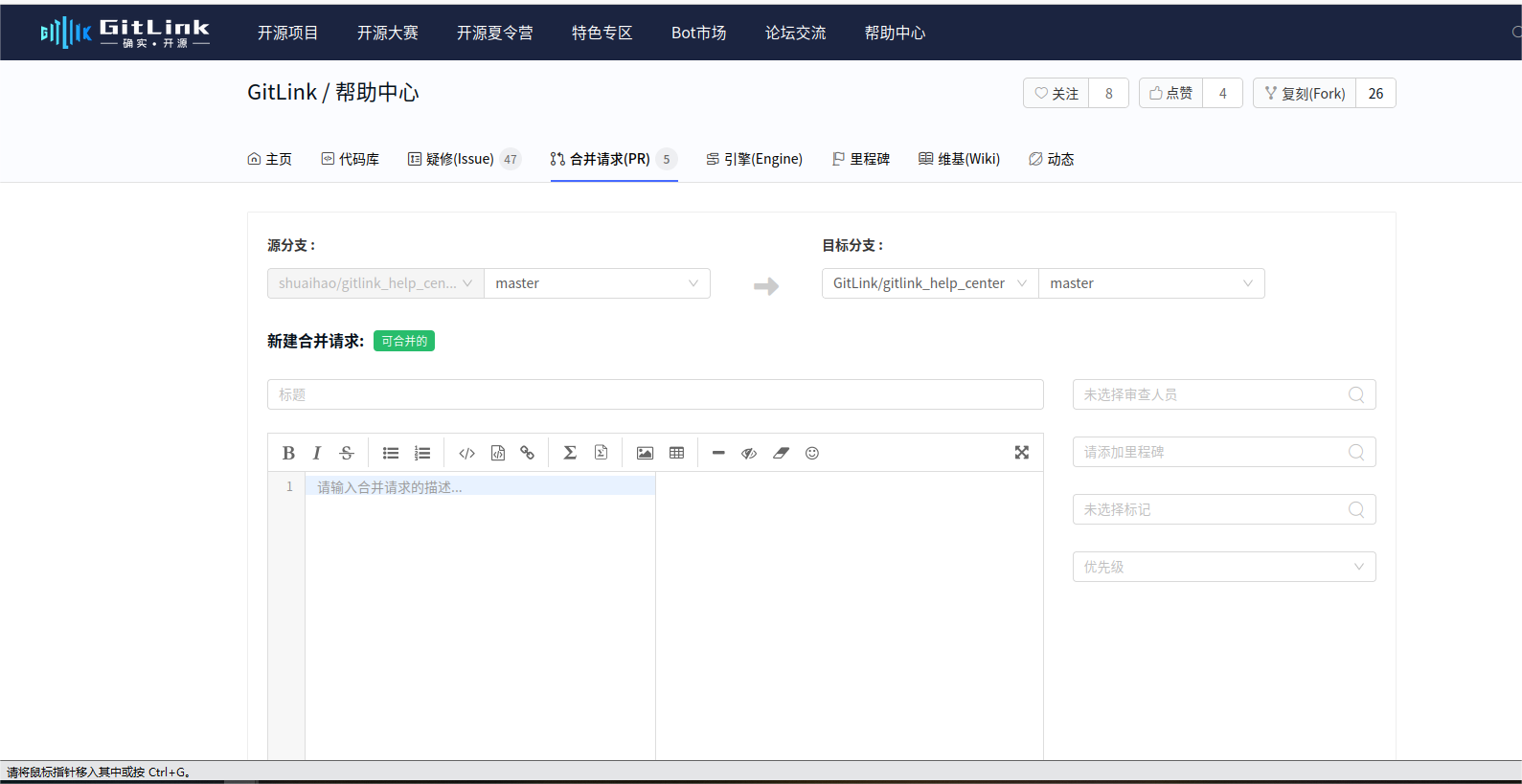Insert an image into the description

click(645, 453)
